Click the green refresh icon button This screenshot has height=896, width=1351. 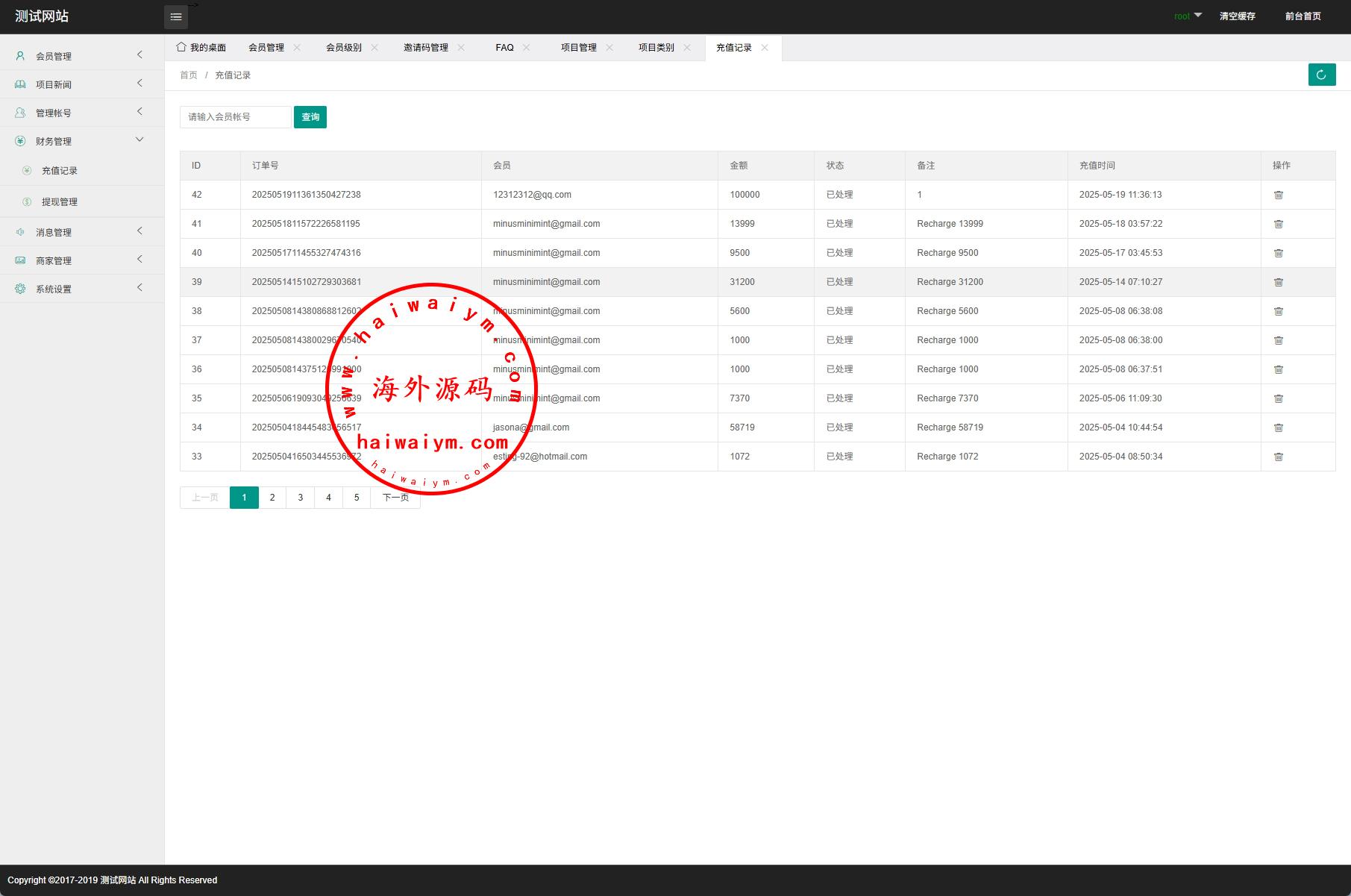pos(1321,75)
